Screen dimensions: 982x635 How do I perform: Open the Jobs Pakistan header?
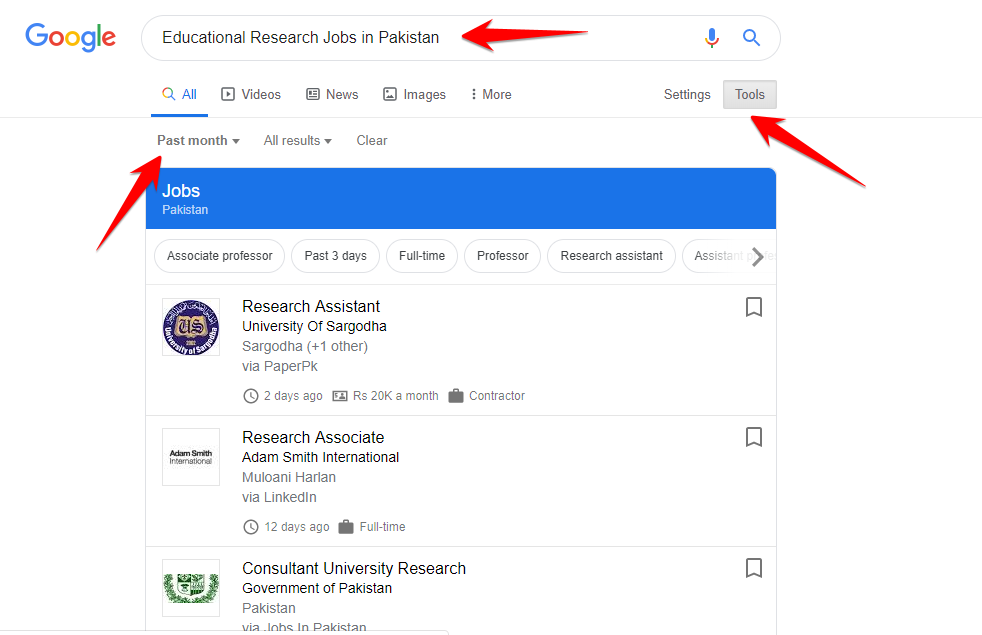pos(461,199)
